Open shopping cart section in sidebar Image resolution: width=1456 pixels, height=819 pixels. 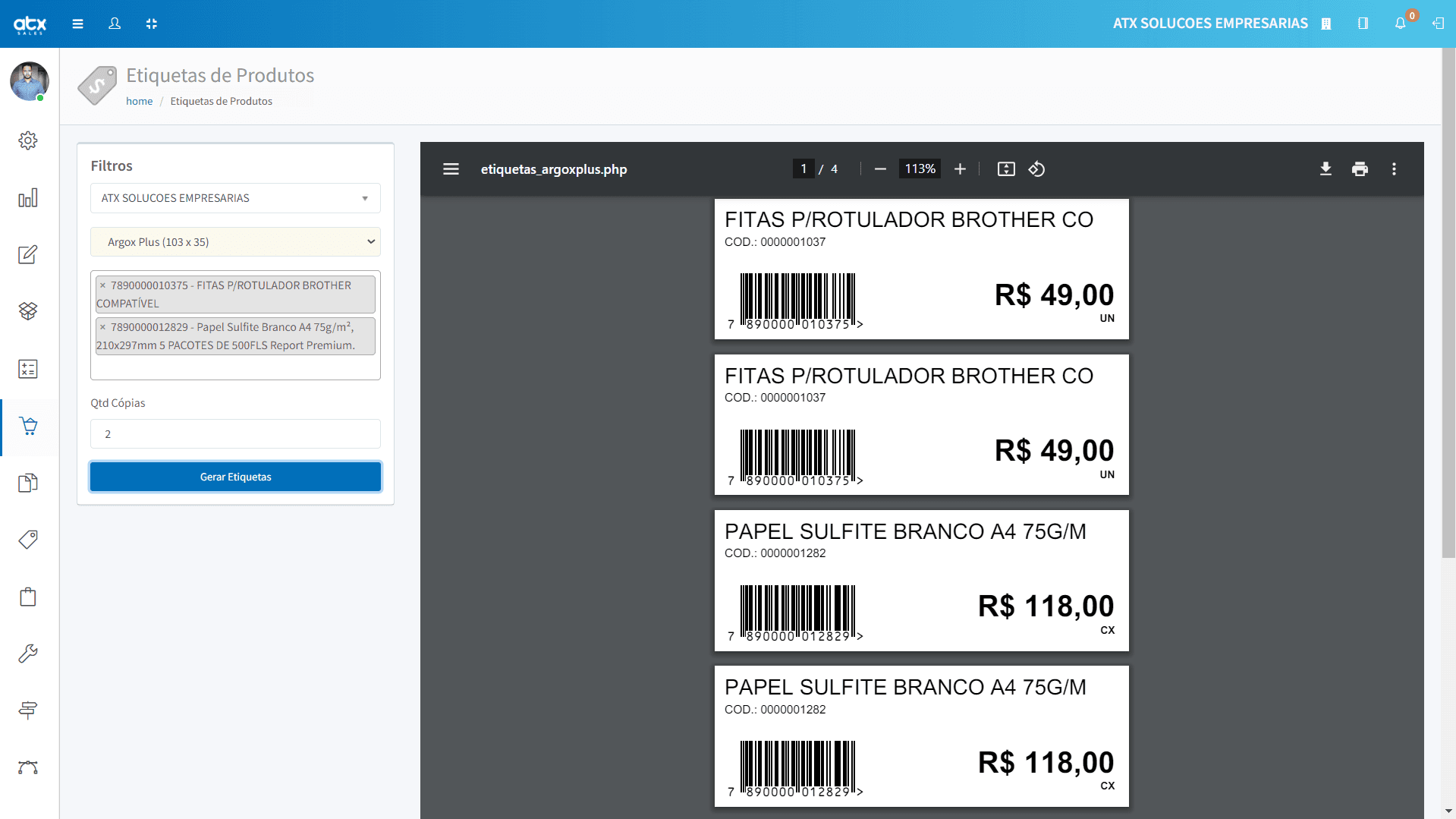[x=28, y=426]
